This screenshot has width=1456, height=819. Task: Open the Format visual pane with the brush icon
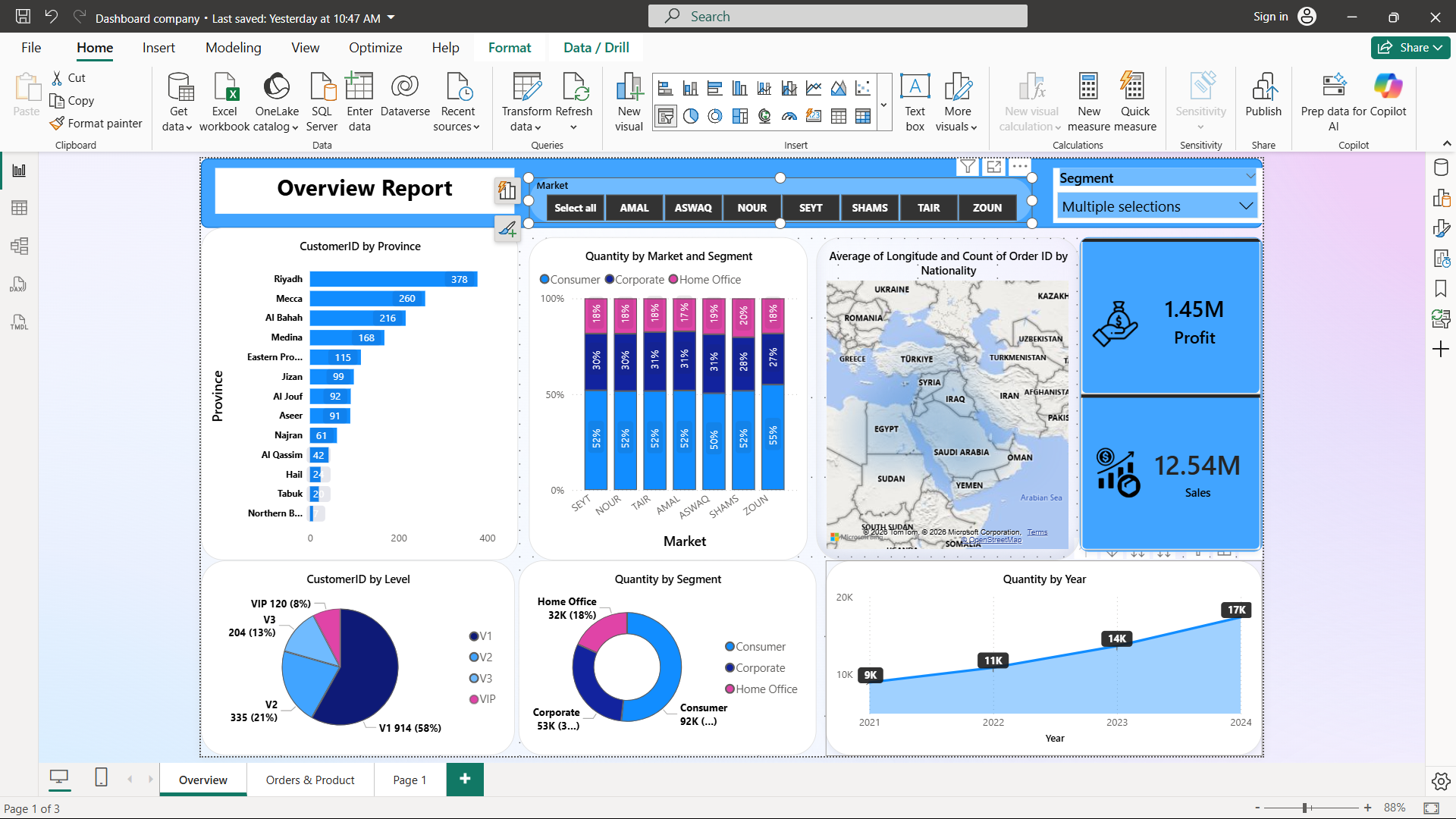click(x=1440, y=227)
